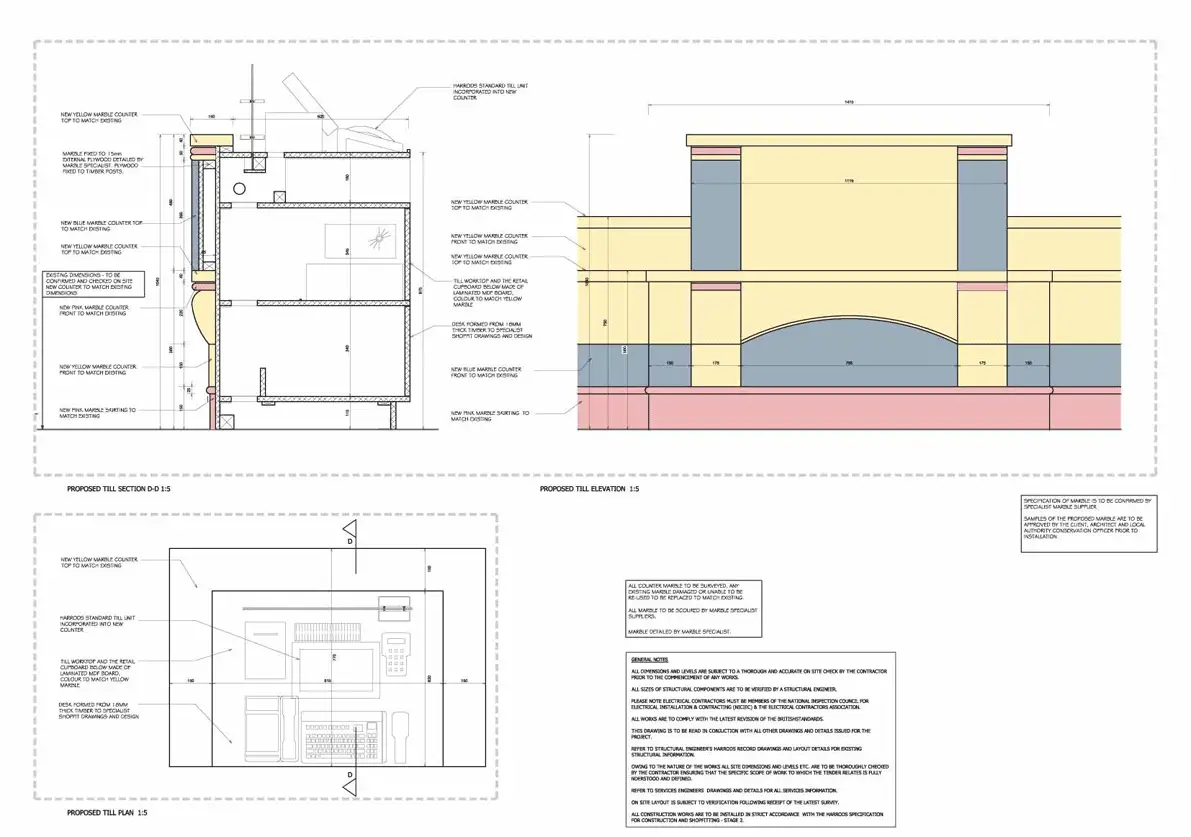Click the 'PROPOSED TILL ELEVATION 1:5' title
Viewport: 1191px width, 837px height.
(588, 490)
